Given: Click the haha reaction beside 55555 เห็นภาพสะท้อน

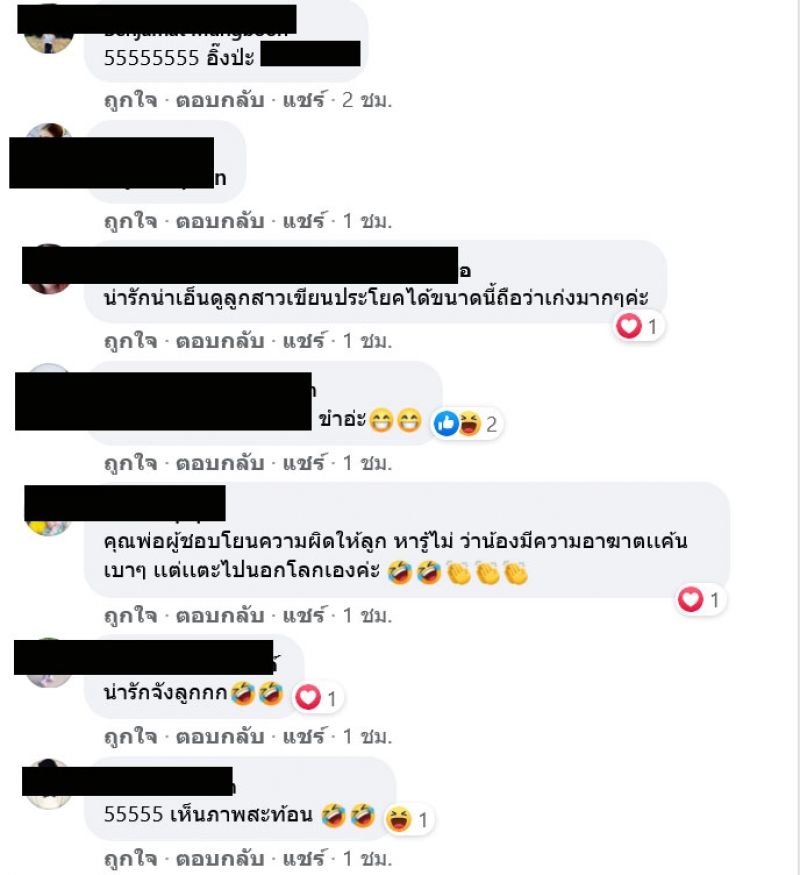Looking at the screenshot, I should click(x=398, y=819).
